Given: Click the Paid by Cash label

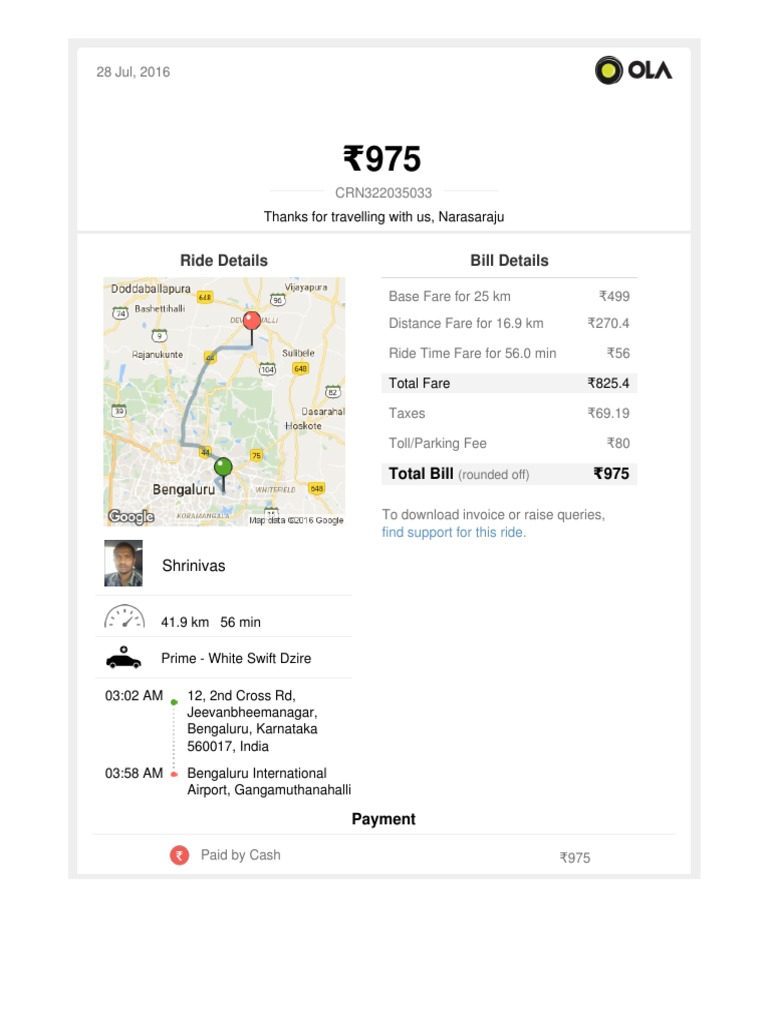Looking at the screenshot, I should pos(240,855).
